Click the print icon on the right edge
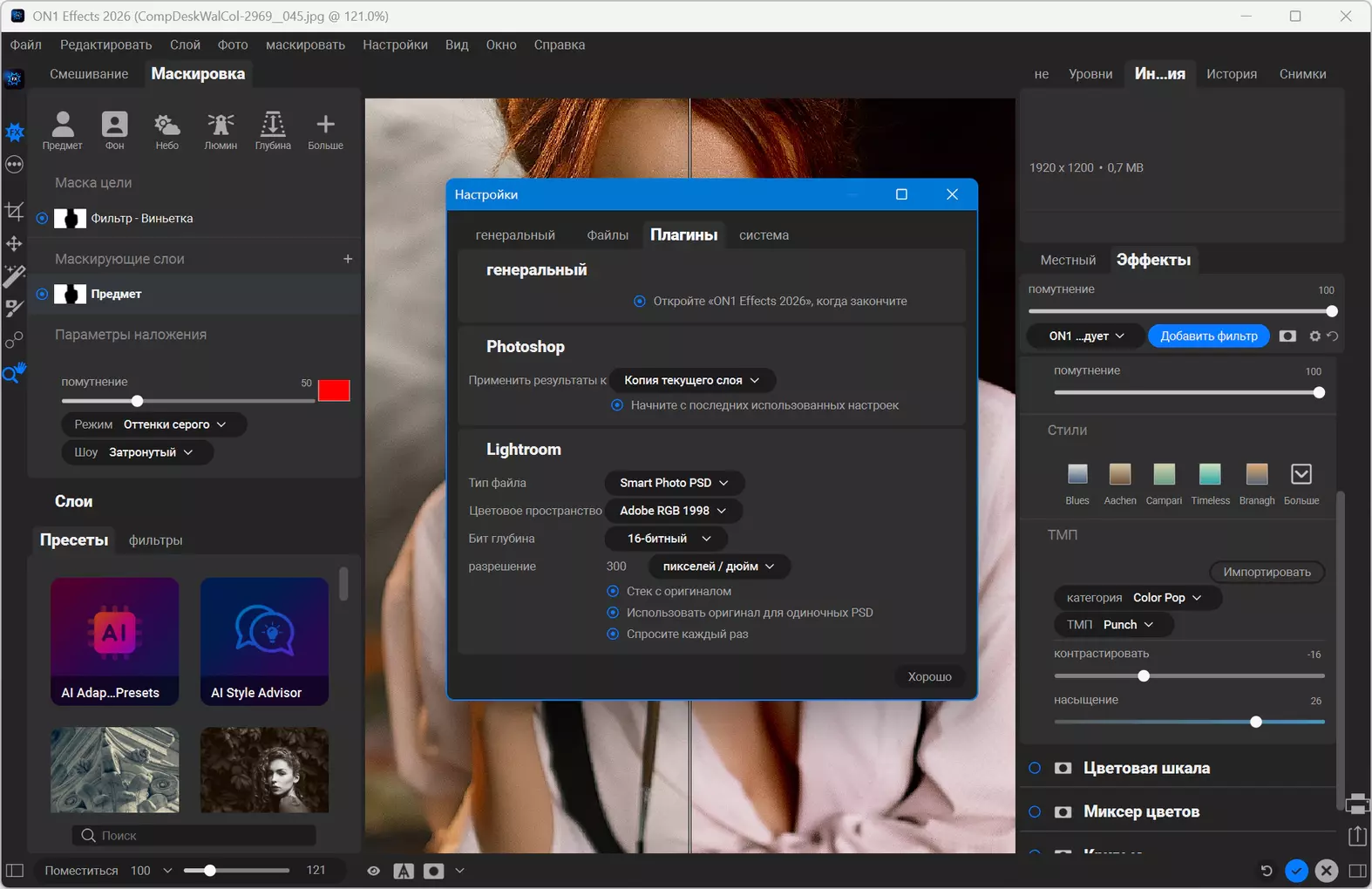The image size is (1372, 889). point(1357,804)
